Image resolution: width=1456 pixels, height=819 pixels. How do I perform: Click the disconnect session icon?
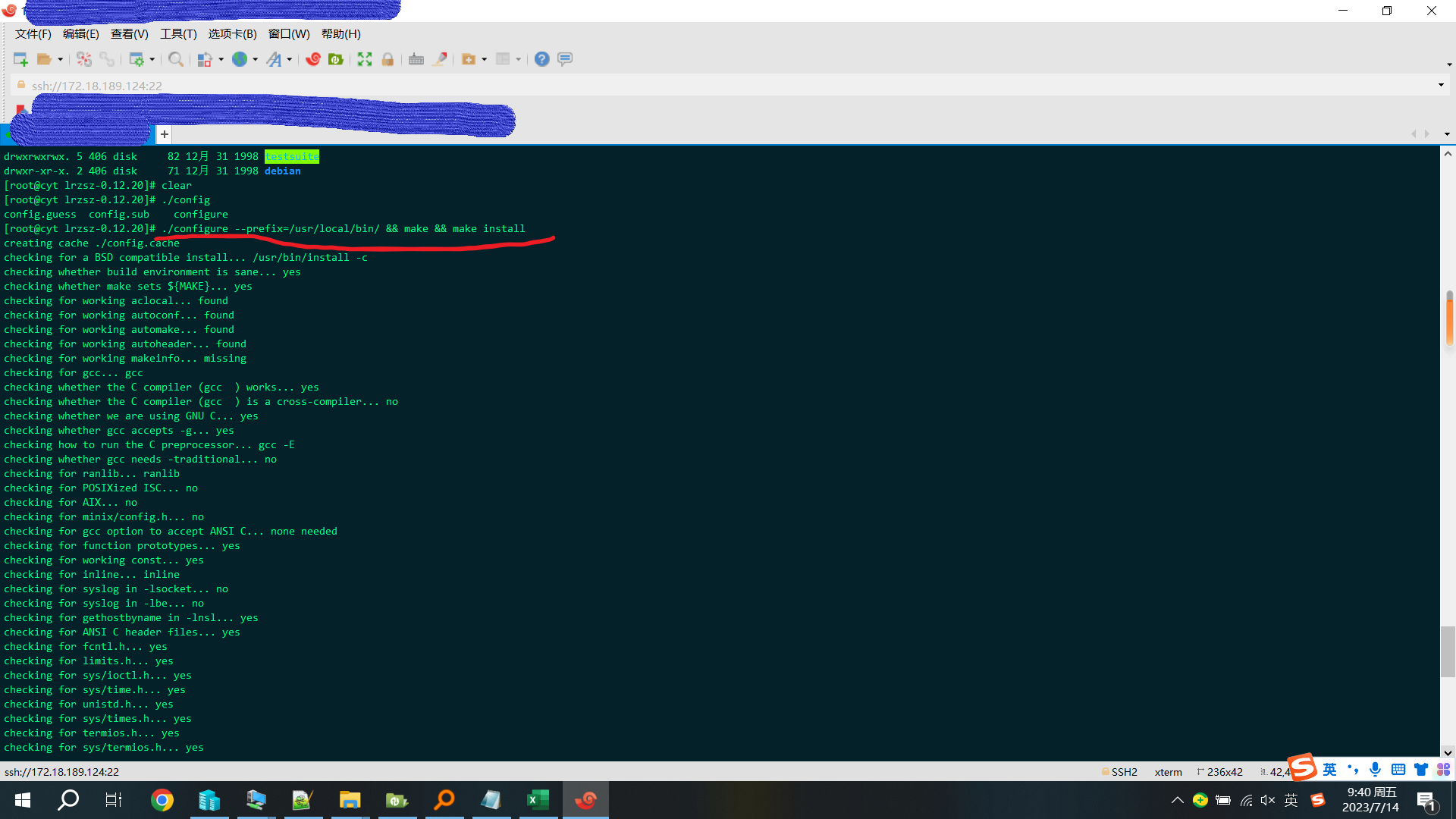84,59
